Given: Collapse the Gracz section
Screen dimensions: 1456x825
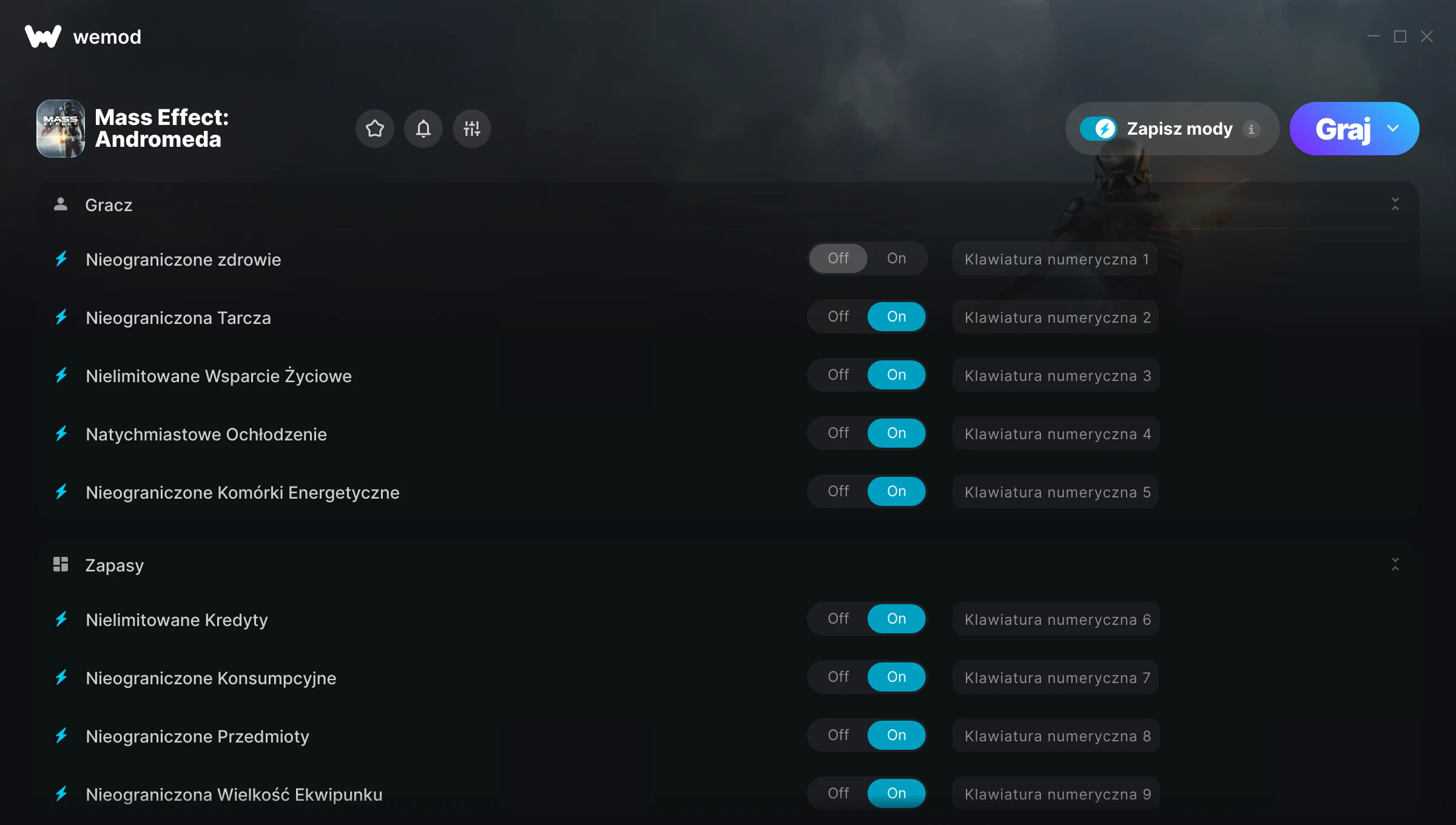Looking at the screenshot, I should [1395, 204].
